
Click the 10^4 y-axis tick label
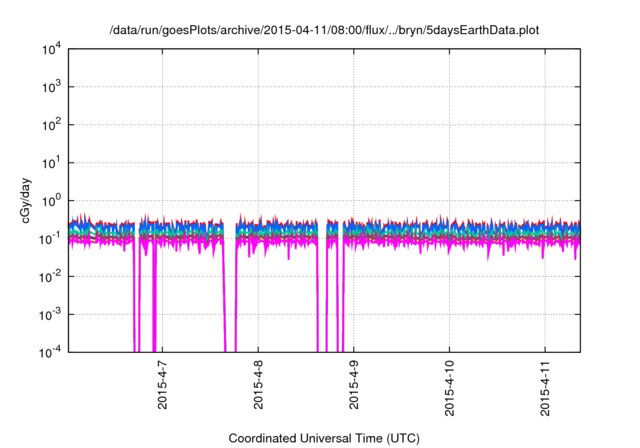(x=52, y=49)
